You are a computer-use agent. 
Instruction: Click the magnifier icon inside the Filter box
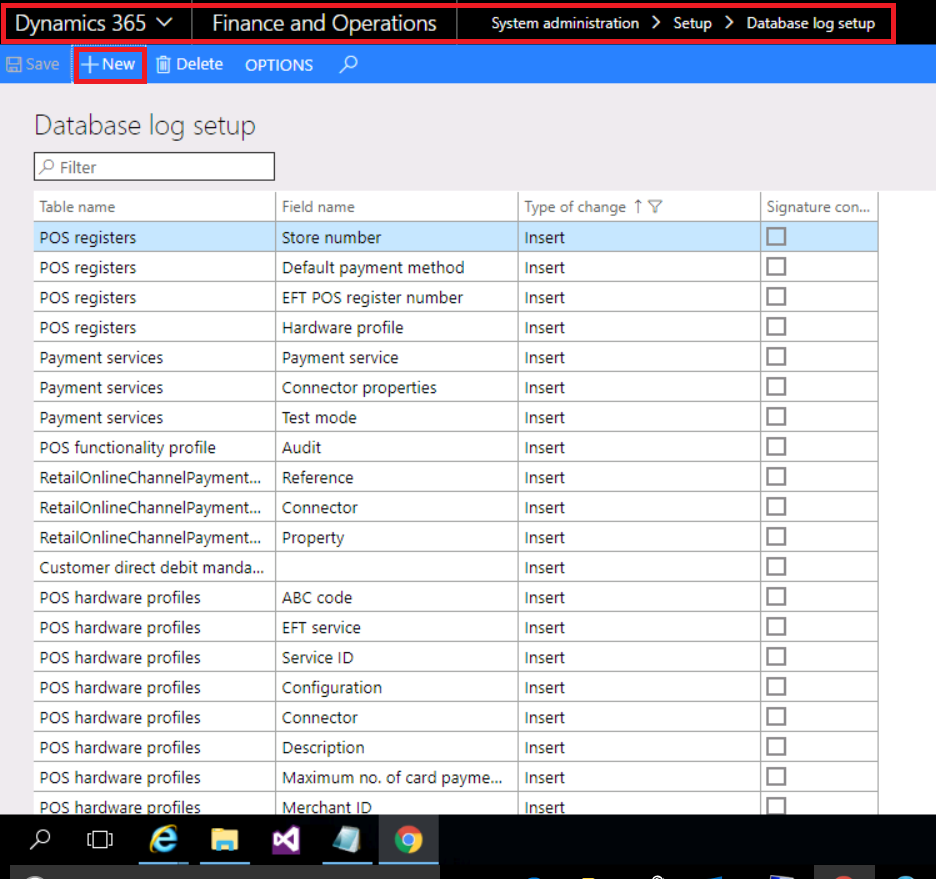(45, 166)
